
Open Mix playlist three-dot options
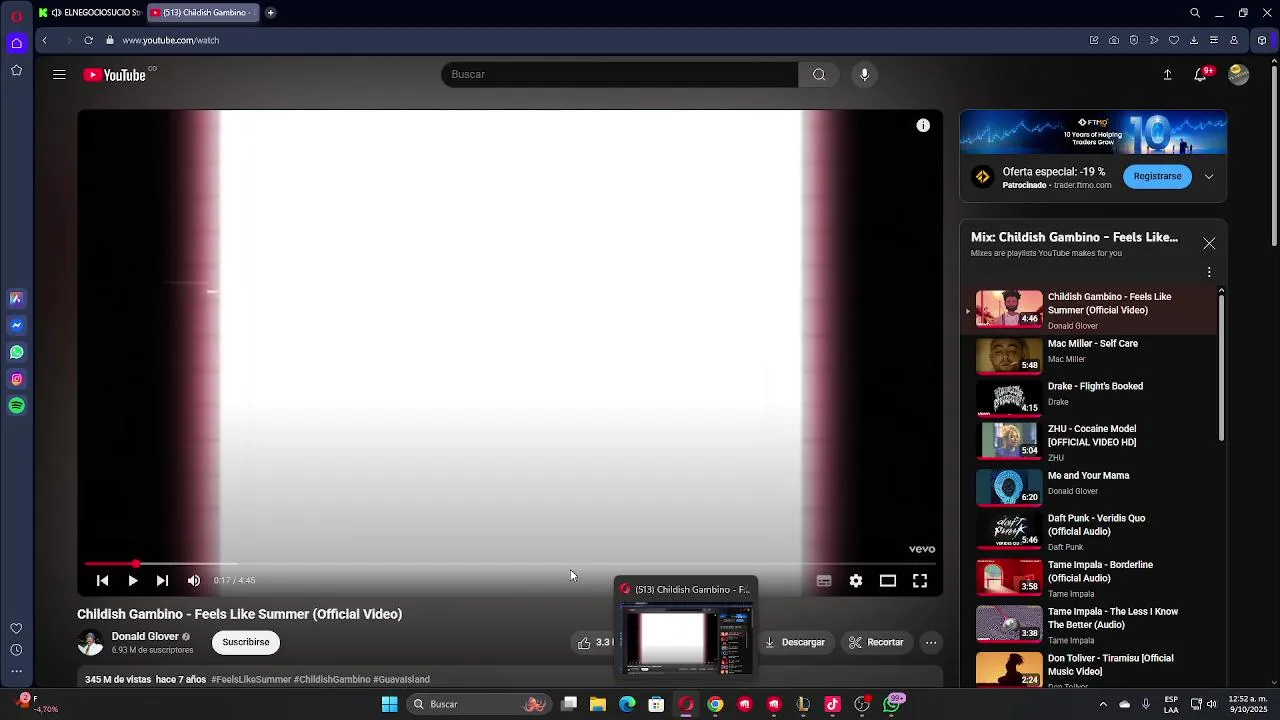tap(1209, 272)
